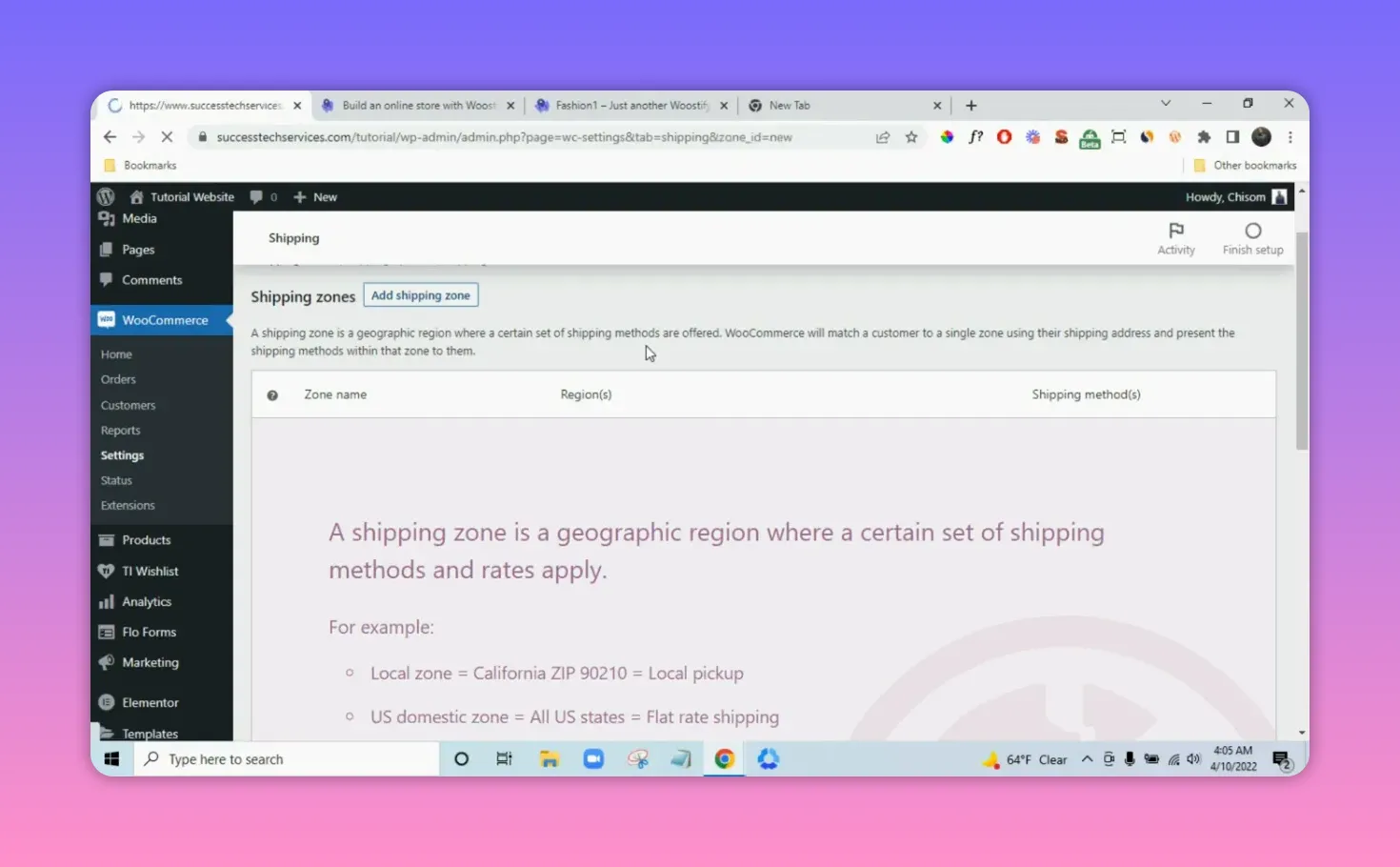Click the Activity flag icon
Screen dimensions: 1400x867
point(1175,232)
